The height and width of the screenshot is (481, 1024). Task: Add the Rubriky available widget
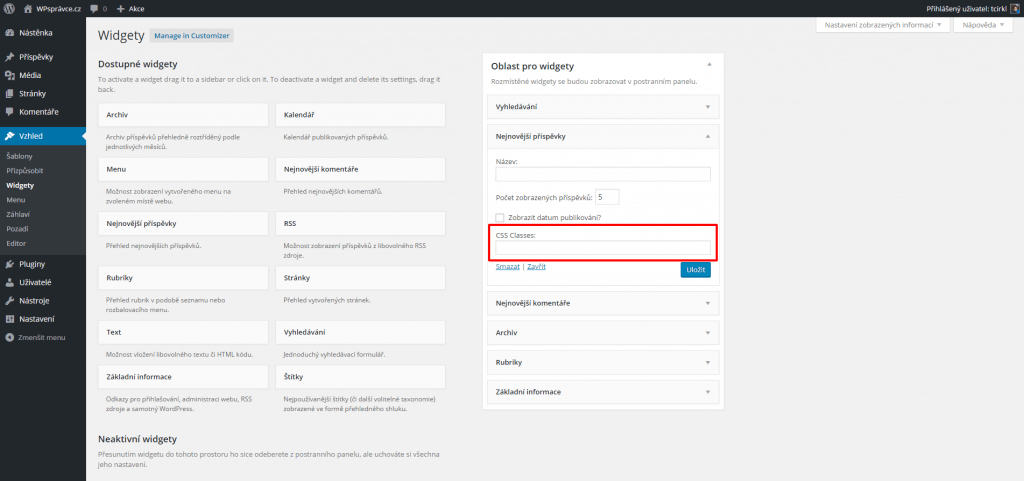tap(183, 277)
